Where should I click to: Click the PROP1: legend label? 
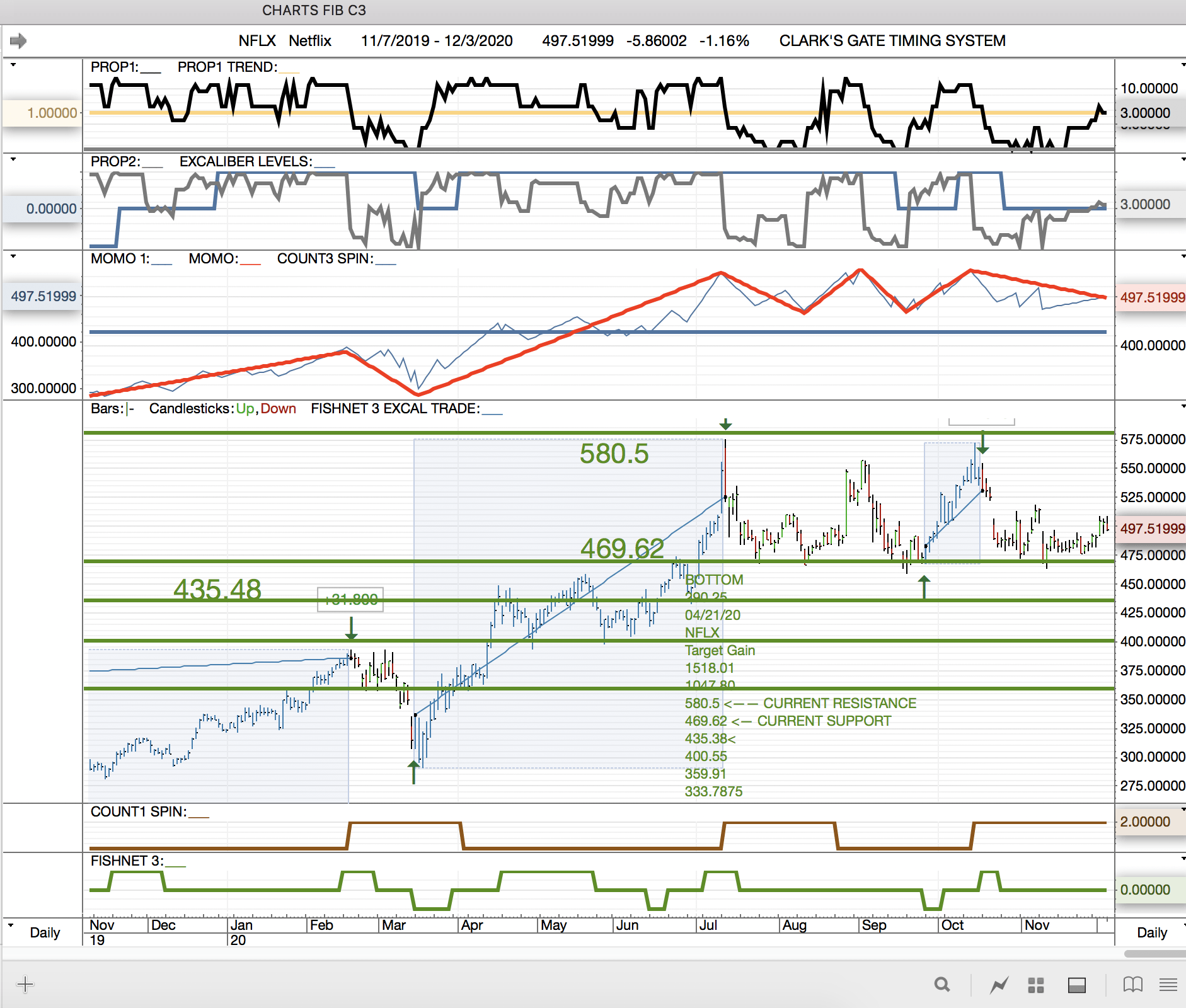(x=114, y=67)
